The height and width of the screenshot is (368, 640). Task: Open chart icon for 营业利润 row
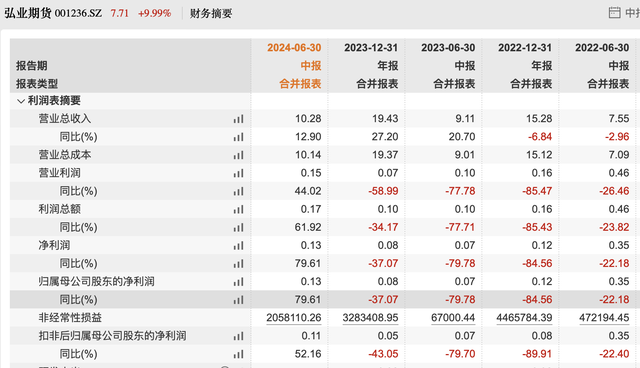[238, 173]
